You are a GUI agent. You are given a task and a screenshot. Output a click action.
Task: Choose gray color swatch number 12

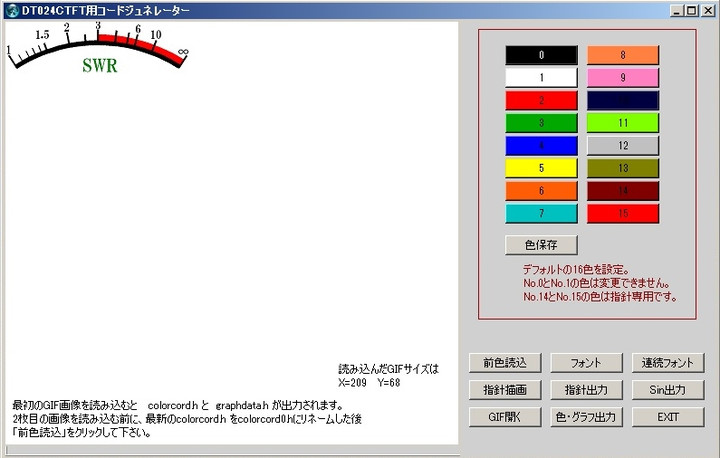(623, 146)
